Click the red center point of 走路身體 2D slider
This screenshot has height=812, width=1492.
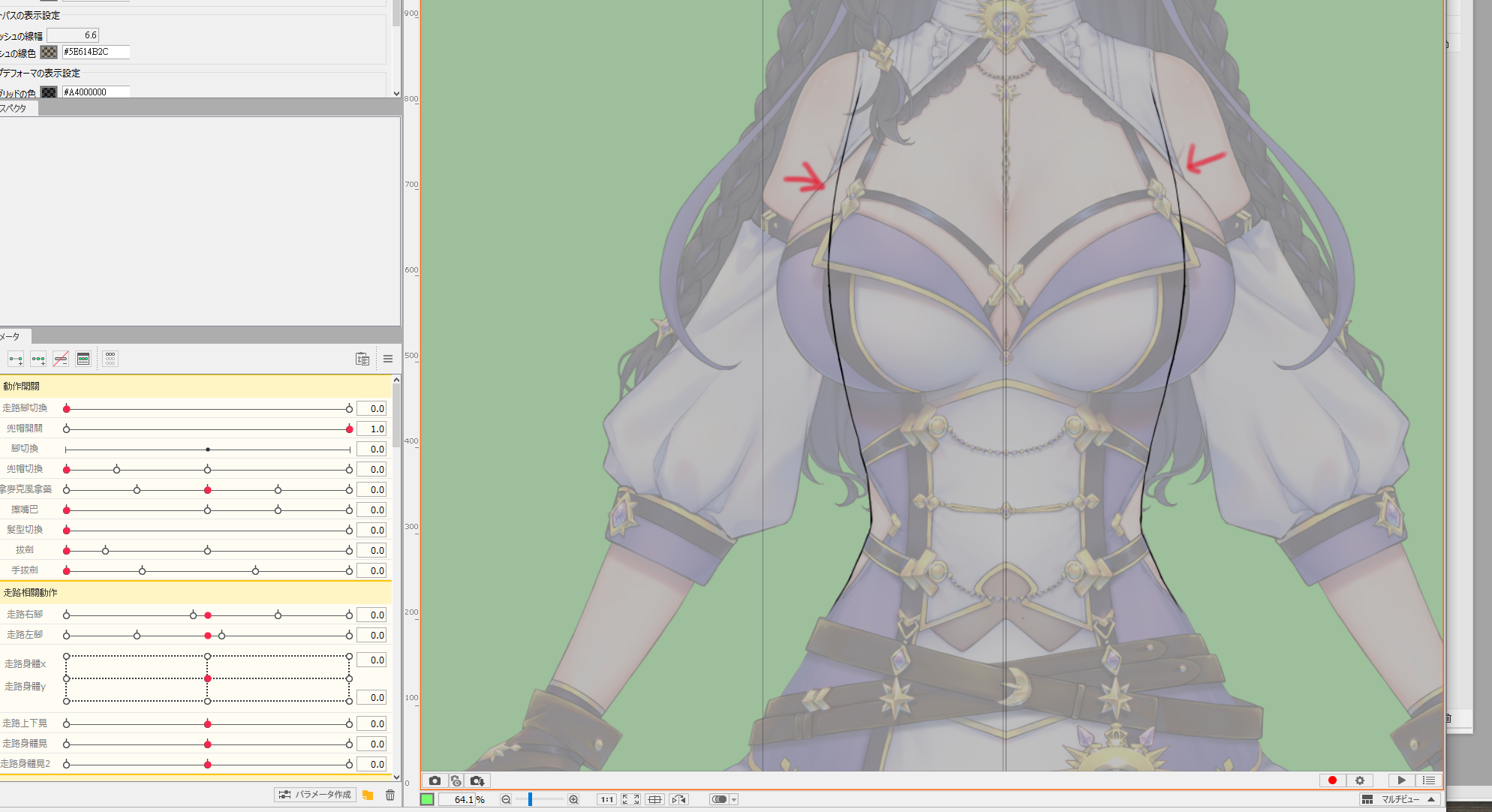pyautogui.click(x=208, y=678)
